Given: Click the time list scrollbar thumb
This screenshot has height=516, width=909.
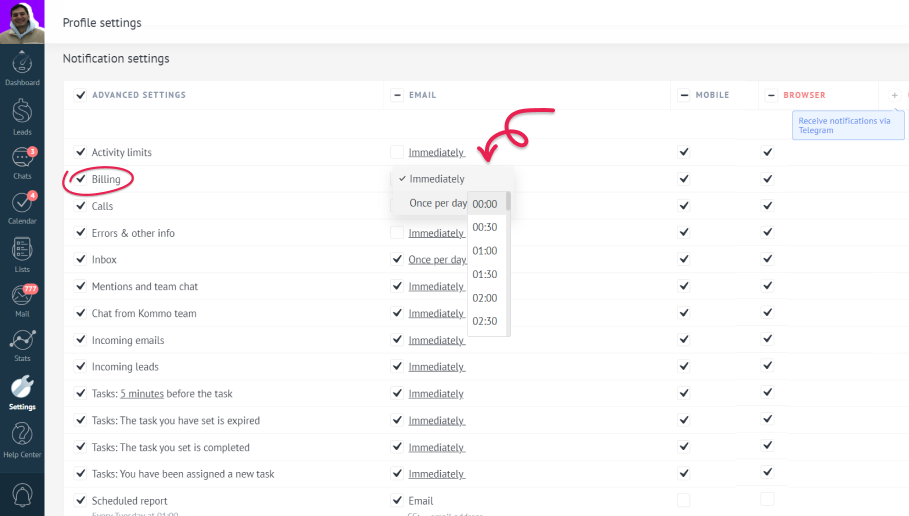Looking at the screenshot, I should coord(508,201).
